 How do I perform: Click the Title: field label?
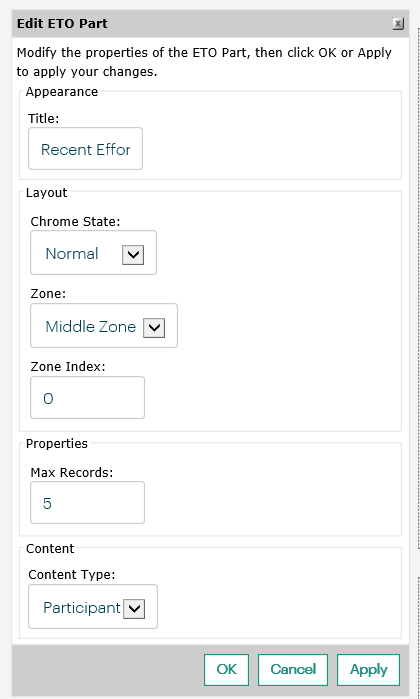click(44, 119)
